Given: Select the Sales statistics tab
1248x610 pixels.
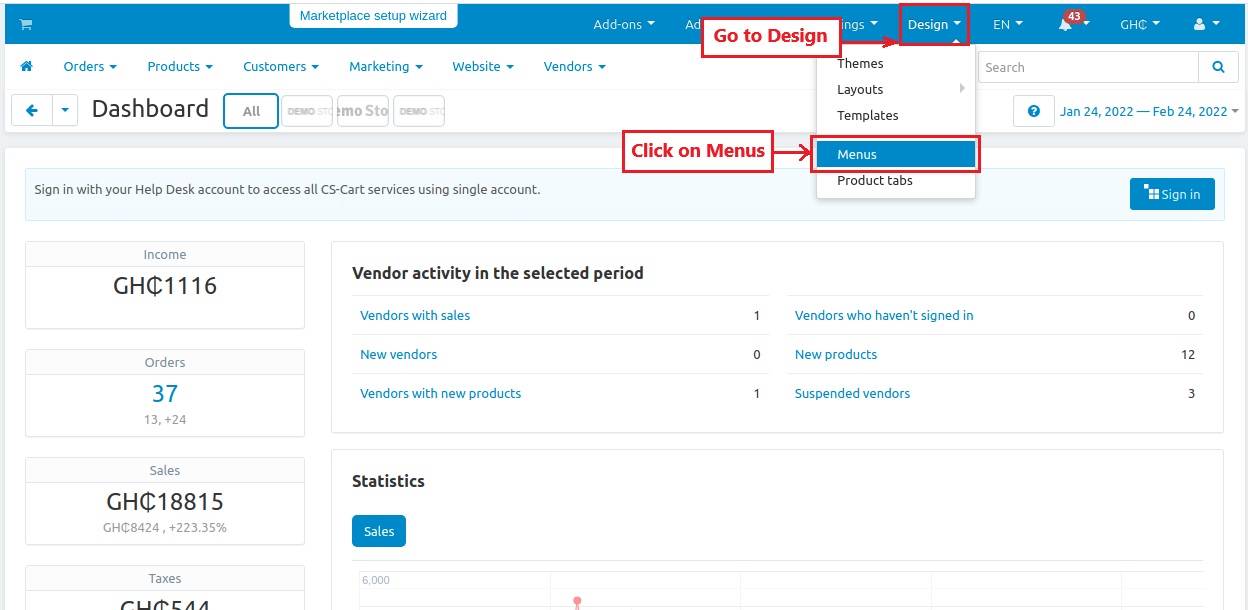Looking at the screenshot, I should pos(379,531).
